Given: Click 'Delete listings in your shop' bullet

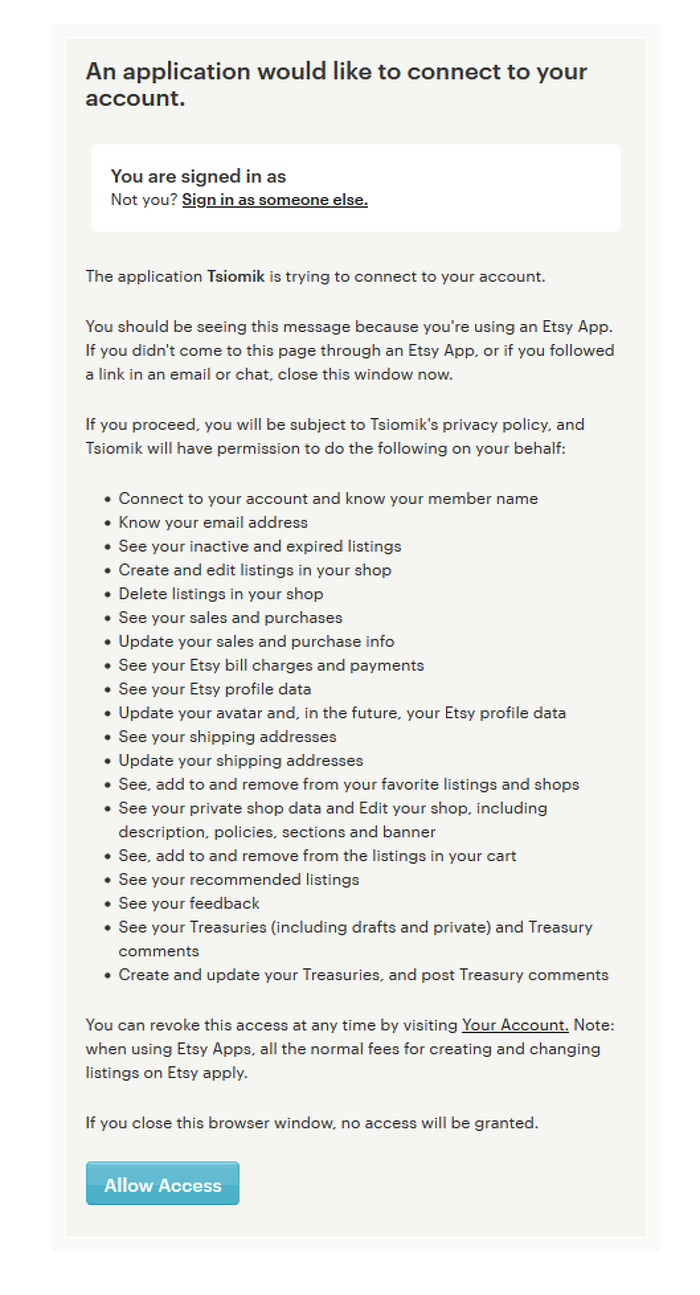Looking at the screenshot, I should (221, 594).
